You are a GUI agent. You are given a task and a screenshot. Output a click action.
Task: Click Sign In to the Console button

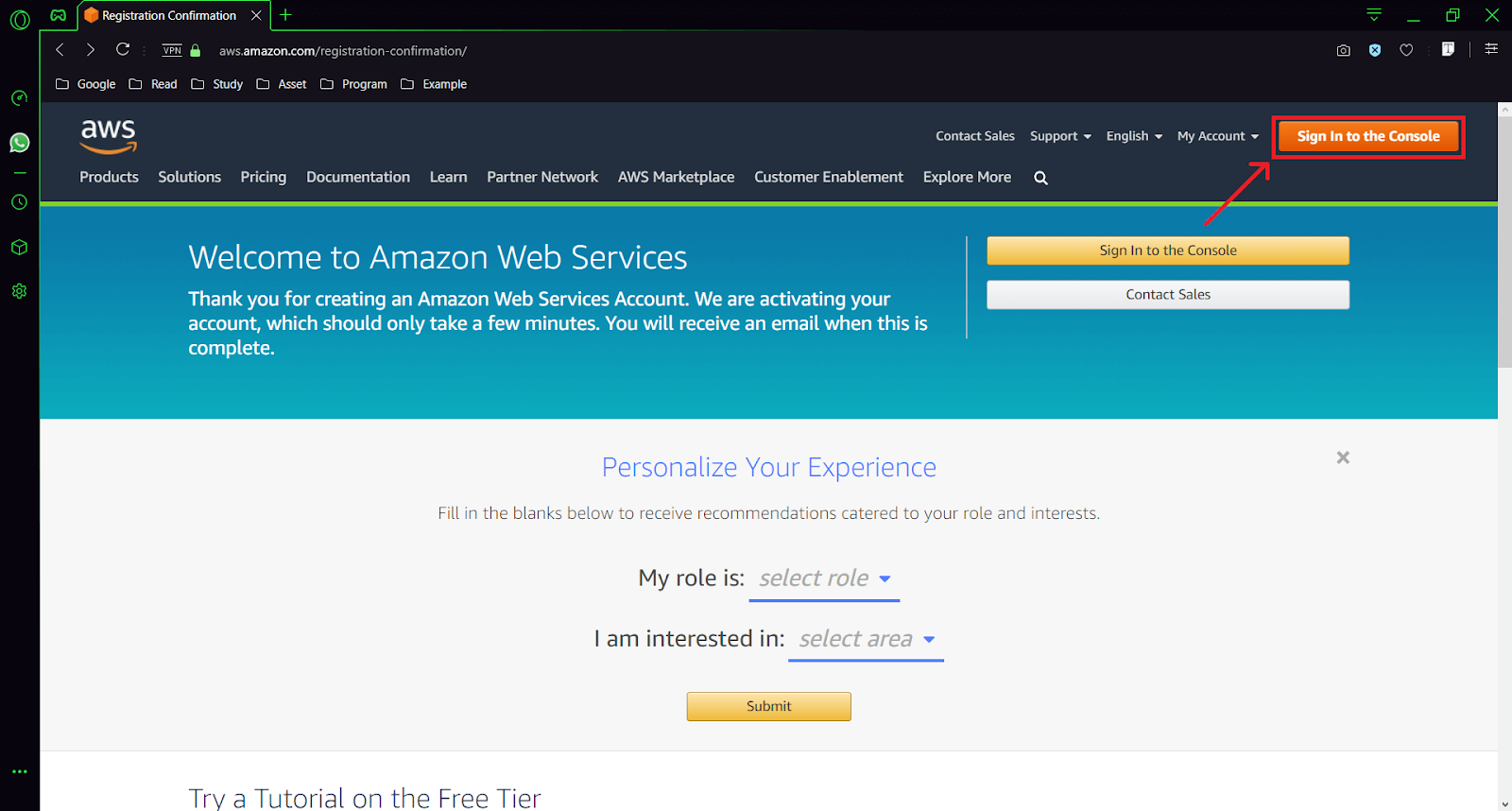[1367, 135]
